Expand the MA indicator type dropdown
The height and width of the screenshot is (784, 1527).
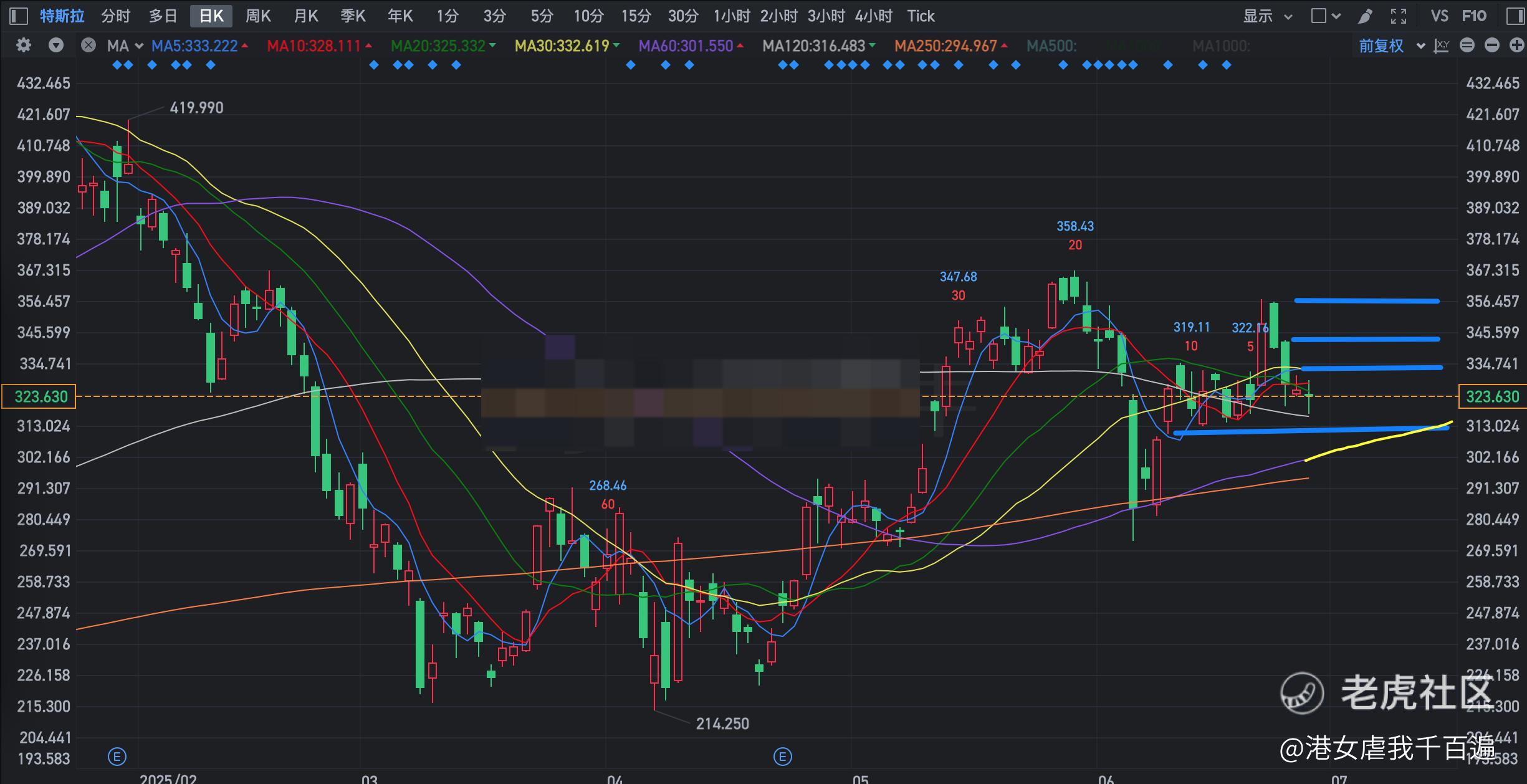click(x=138, y=45)
